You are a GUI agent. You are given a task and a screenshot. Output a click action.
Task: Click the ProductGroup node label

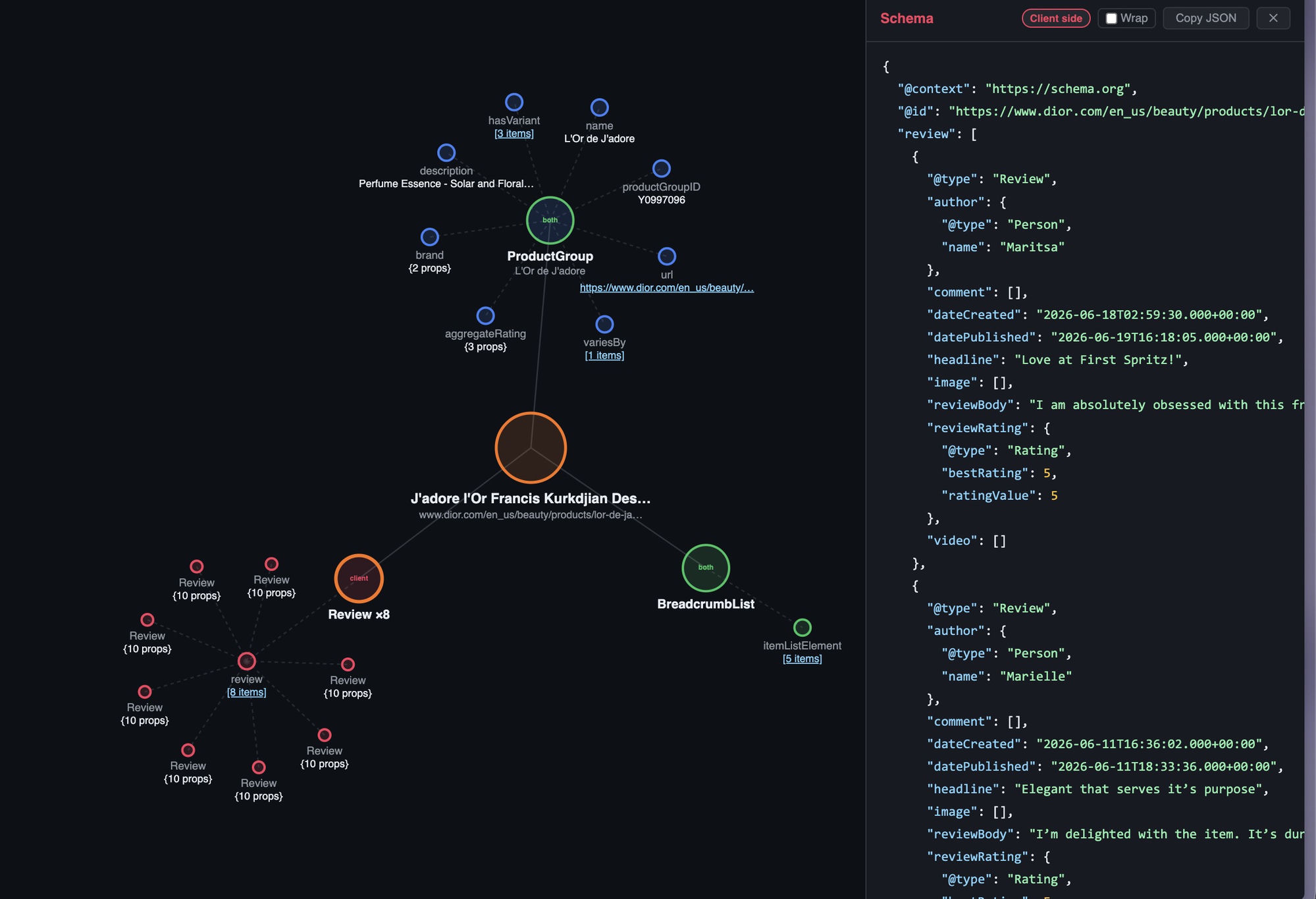tap(550, 256)
